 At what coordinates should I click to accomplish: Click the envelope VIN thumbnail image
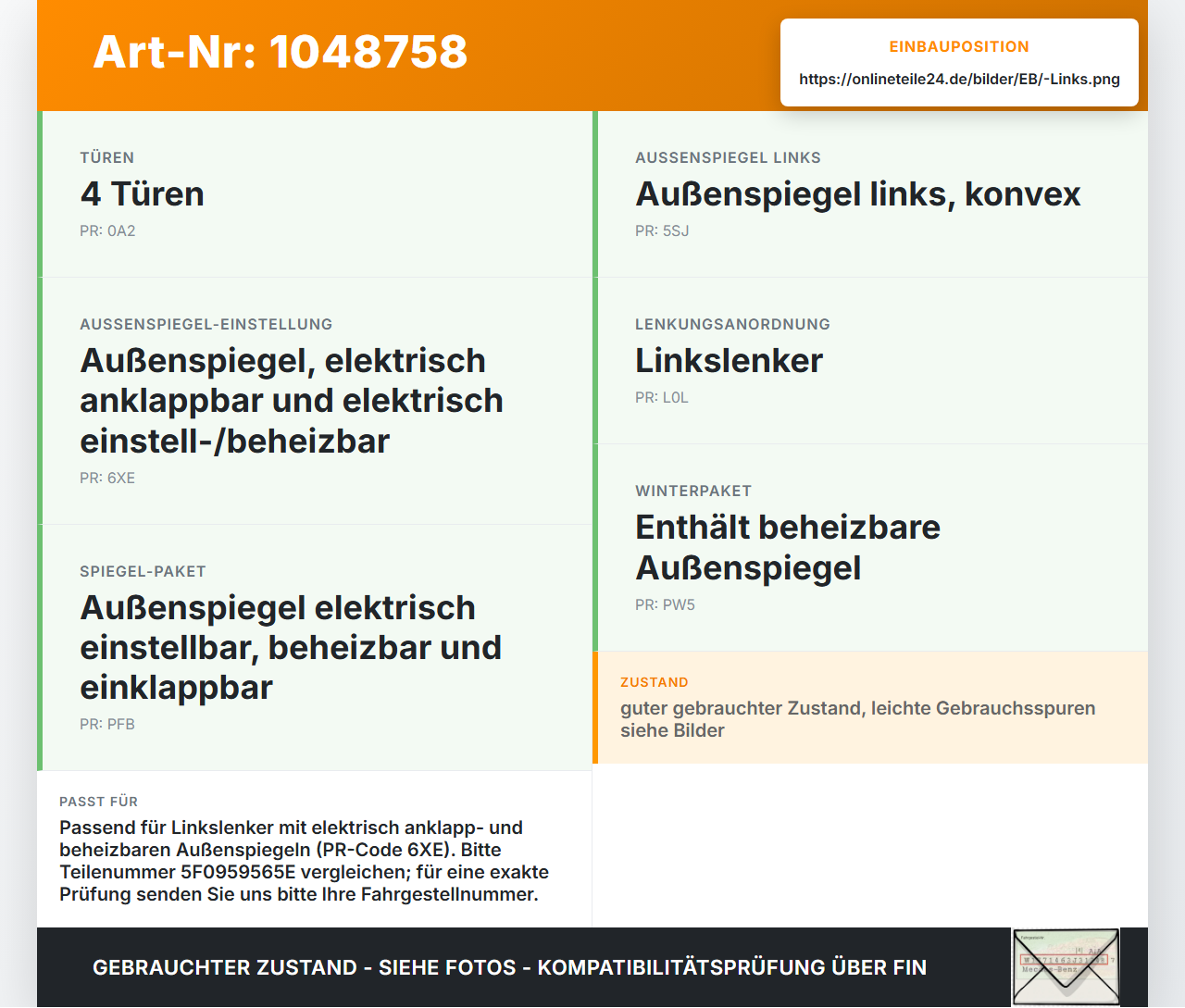click(x=1066, y=967)
